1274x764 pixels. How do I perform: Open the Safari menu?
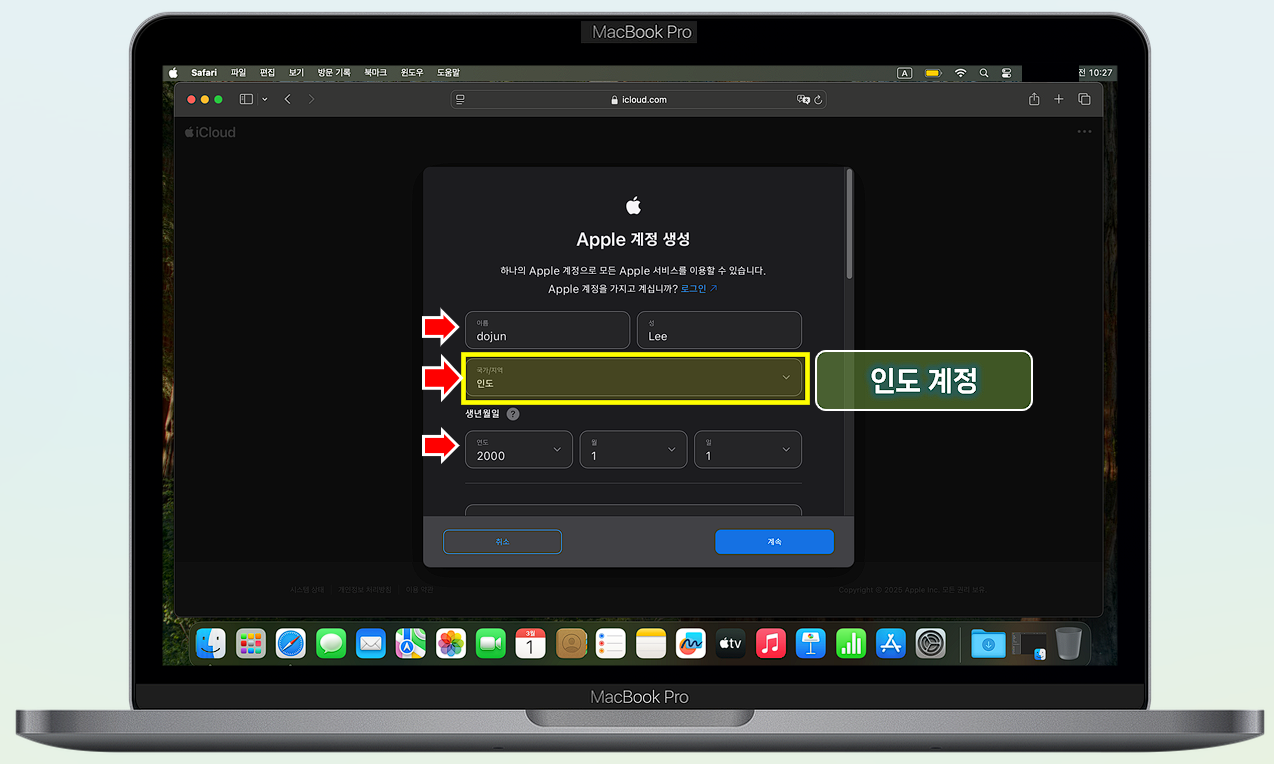(204, 73)
